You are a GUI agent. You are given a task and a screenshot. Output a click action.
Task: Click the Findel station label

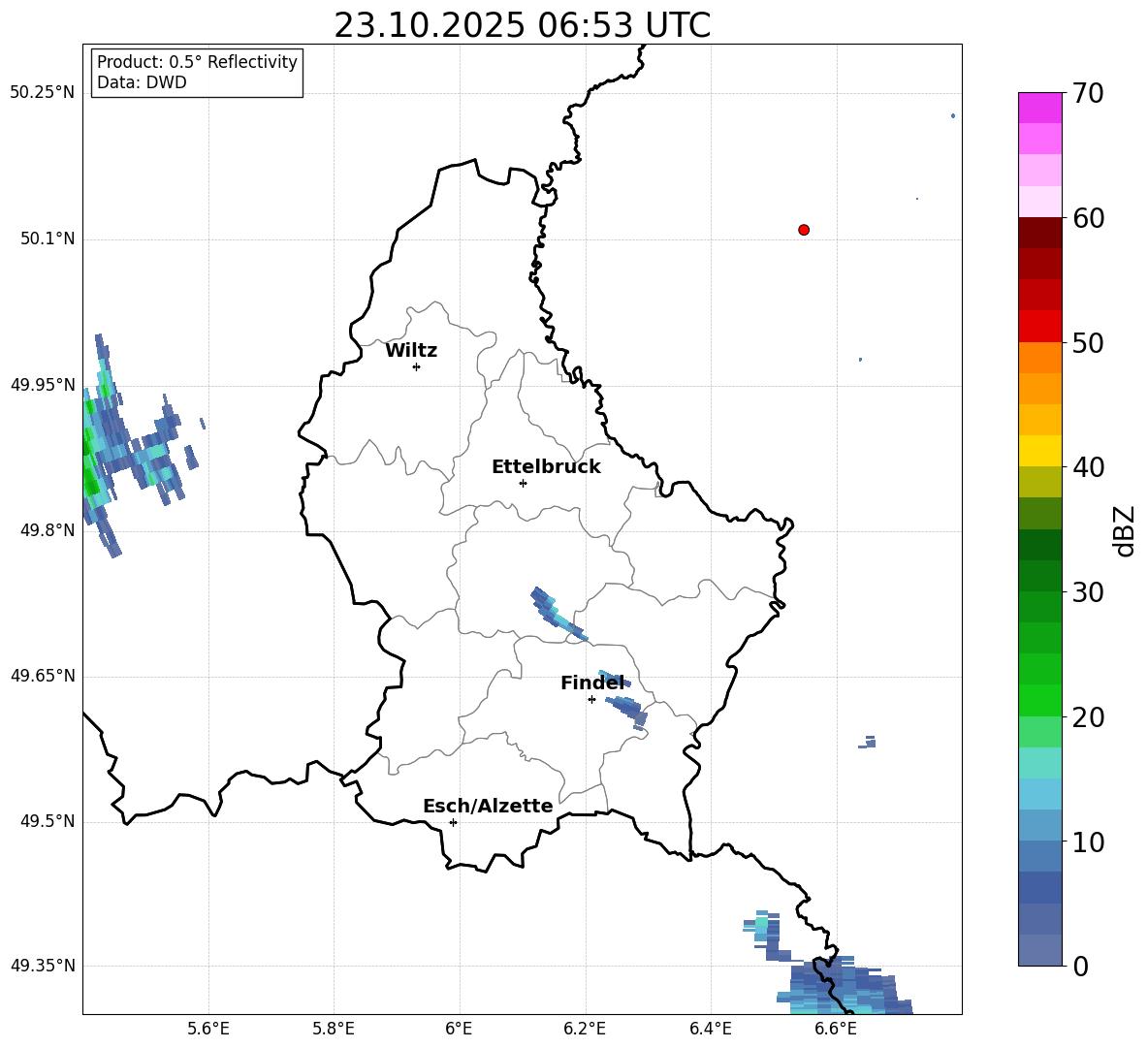click(592, 683)
